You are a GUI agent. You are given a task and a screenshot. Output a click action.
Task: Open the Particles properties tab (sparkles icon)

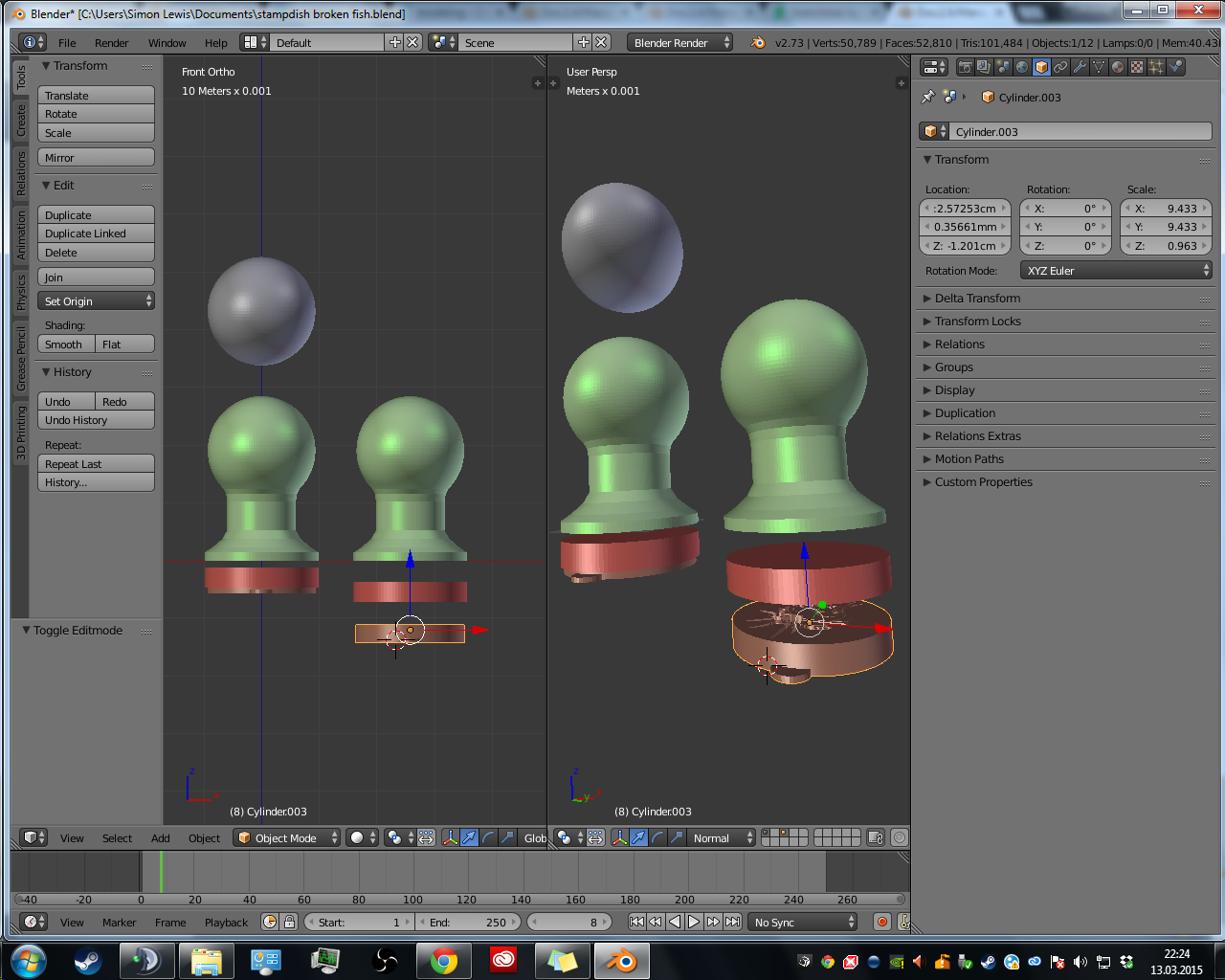[1156, 67]
